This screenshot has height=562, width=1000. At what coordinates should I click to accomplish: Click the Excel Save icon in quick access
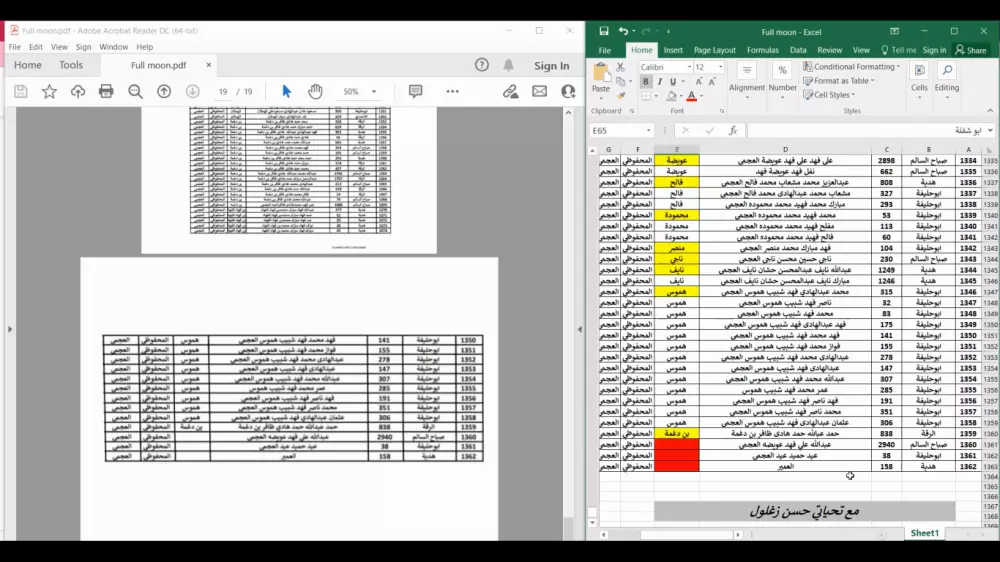point(603,31)
